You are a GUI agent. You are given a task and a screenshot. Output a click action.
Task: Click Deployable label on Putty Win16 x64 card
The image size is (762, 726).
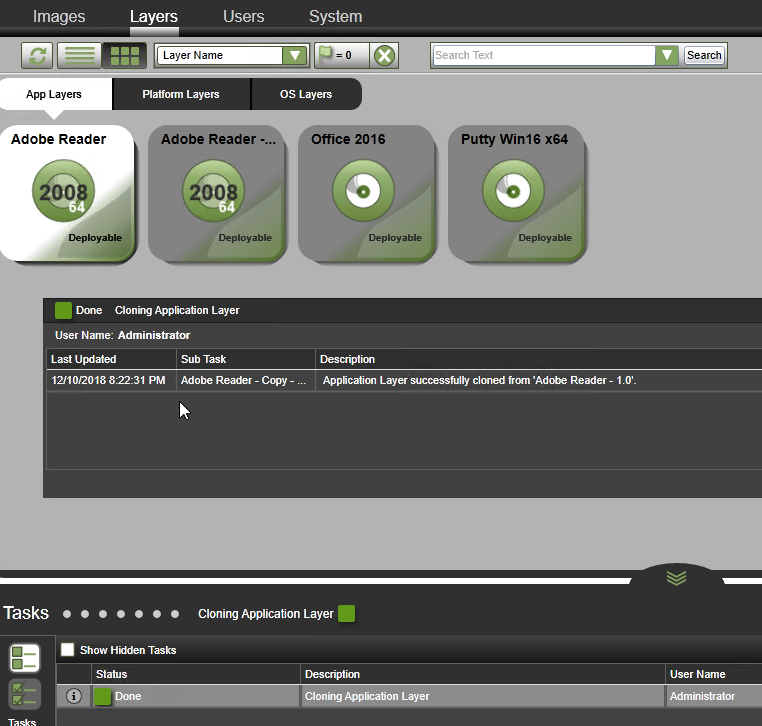pos(545,238)
